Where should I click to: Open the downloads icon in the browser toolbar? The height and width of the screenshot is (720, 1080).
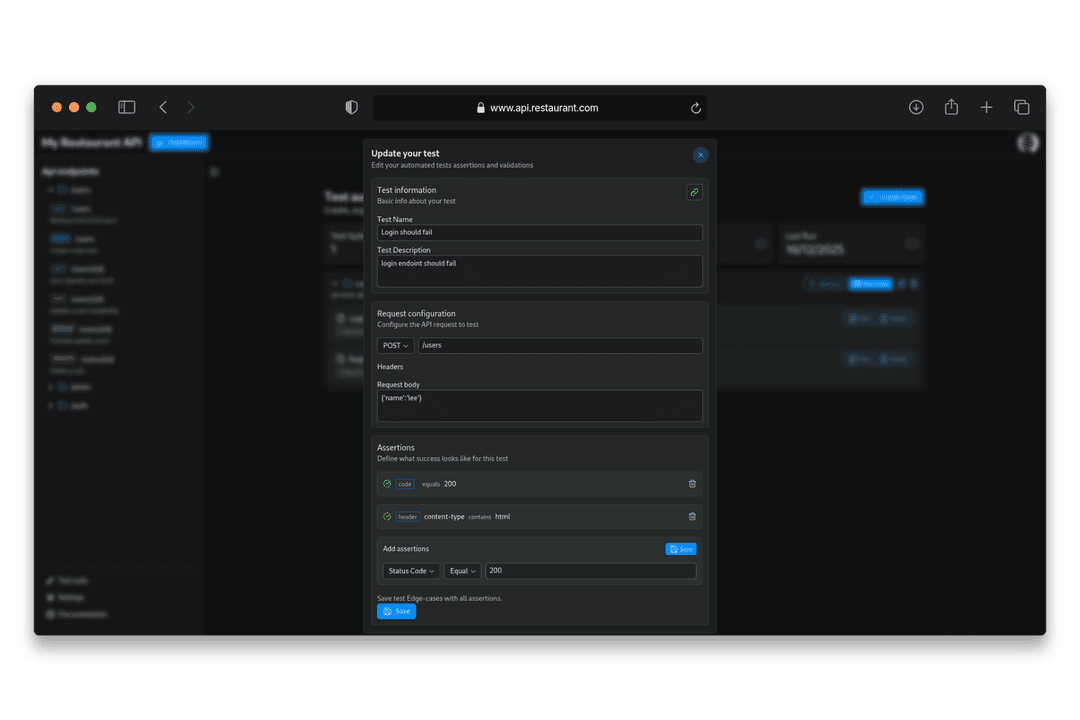point(915,107)
